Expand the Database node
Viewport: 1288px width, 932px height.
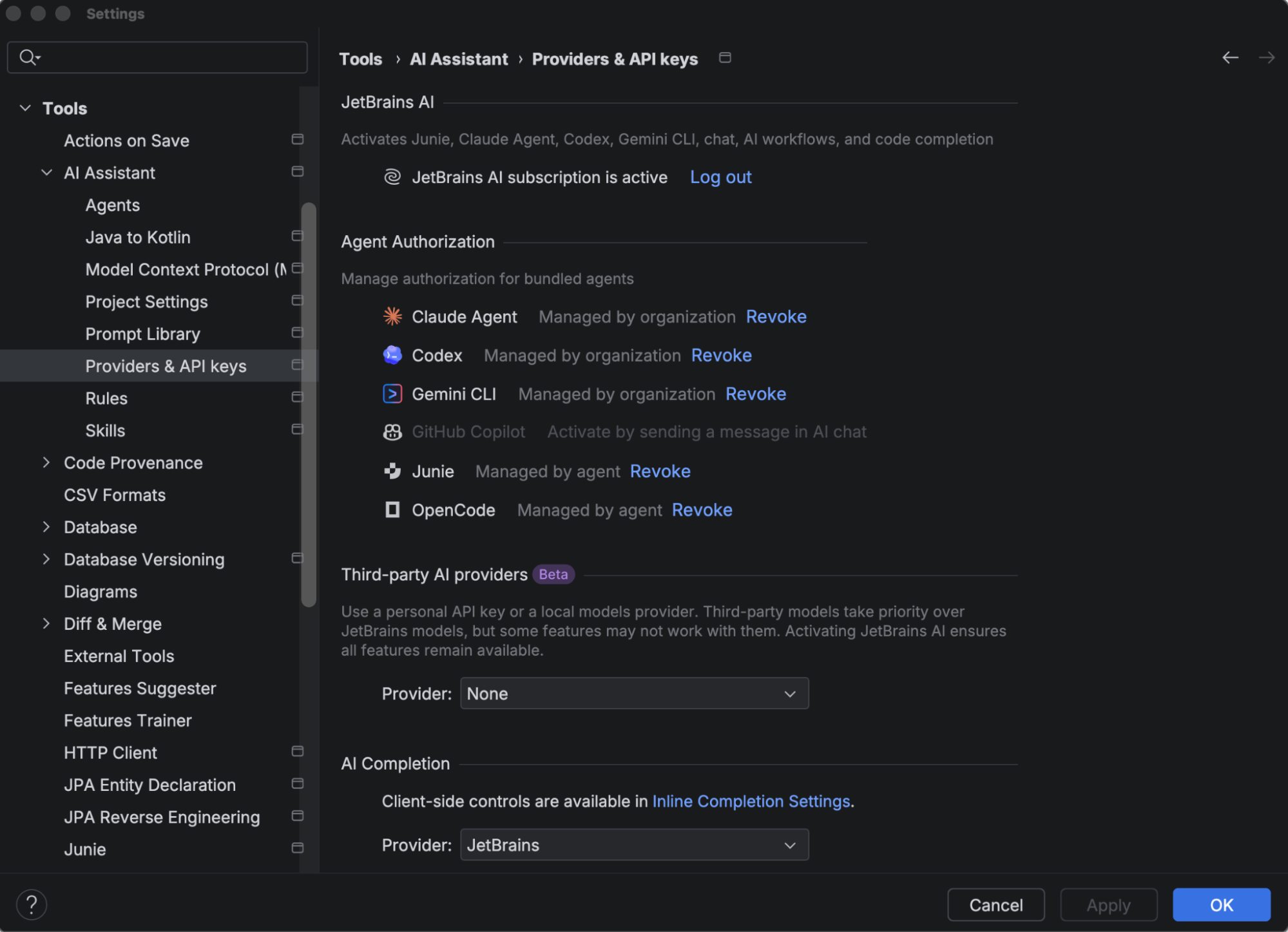tap(46, 527)
